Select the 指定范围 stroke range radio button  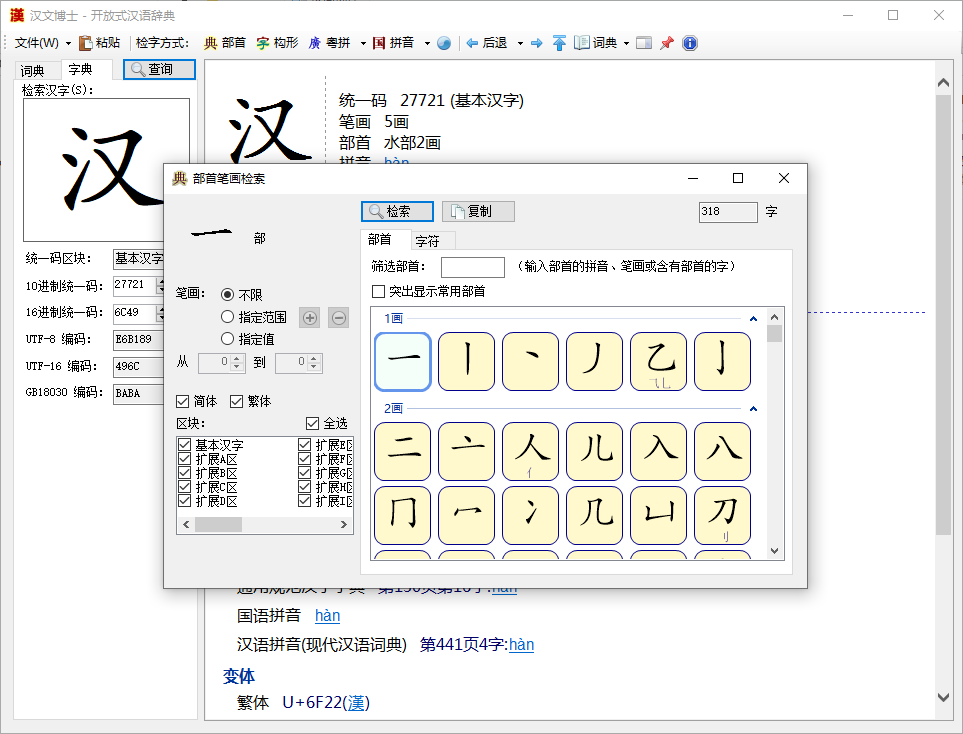coord(228,317)
